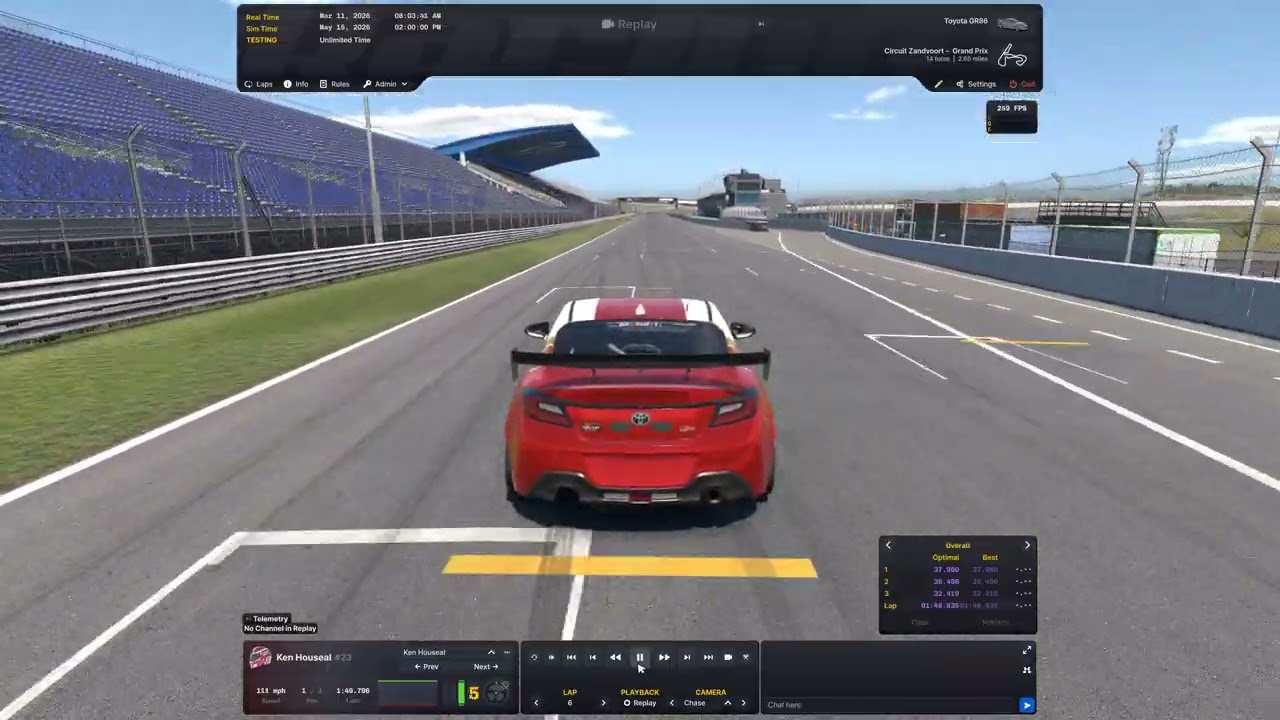
Task: Open the Laps tab
Action: tap(259, 84)
